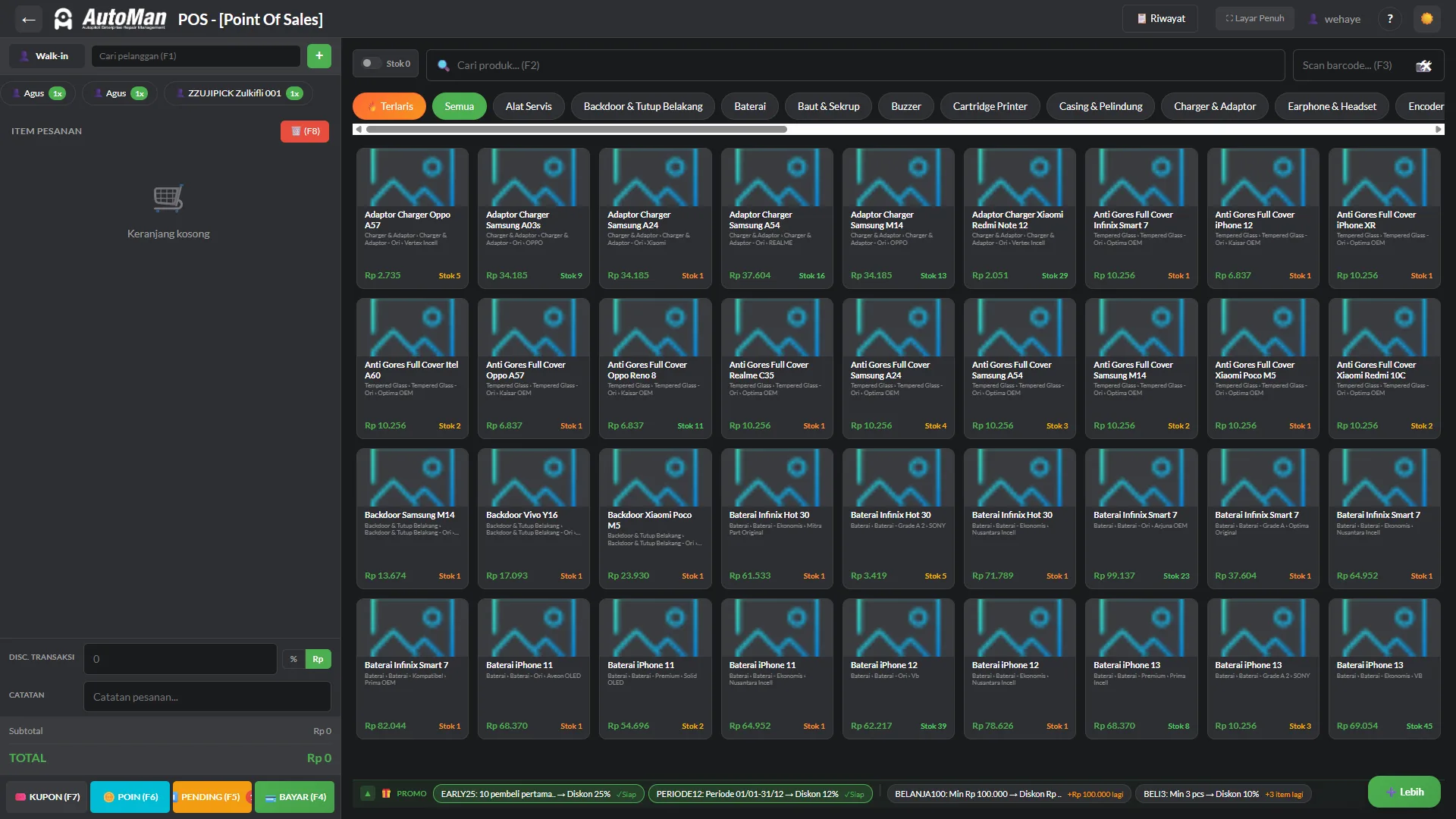Toggle the Stok 0 switch
Viewport: 1456px width, 819px height.
tap(372, 64)
